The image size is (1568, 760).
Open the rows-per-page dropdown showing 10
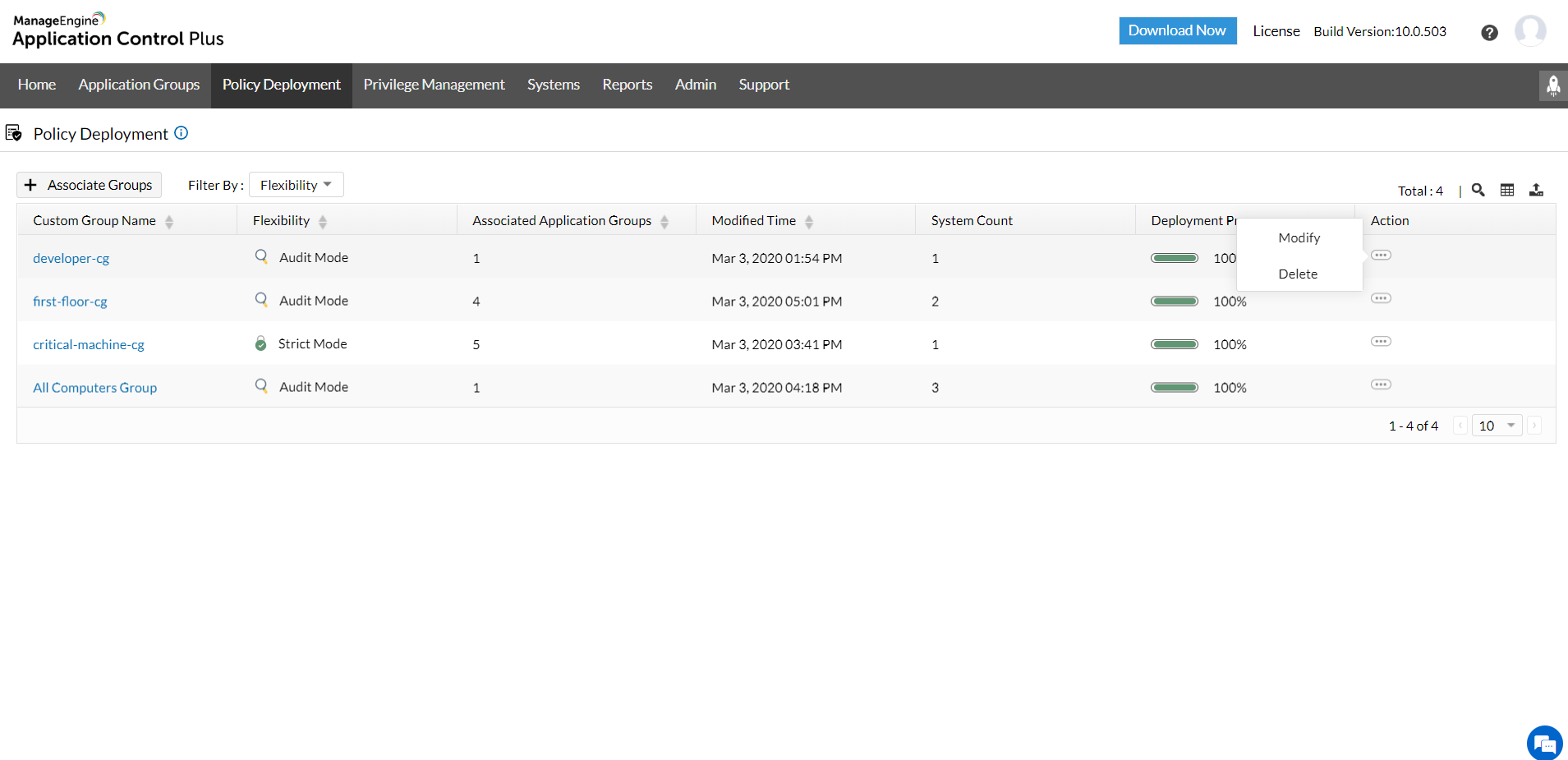click(x=1497, y=426)
